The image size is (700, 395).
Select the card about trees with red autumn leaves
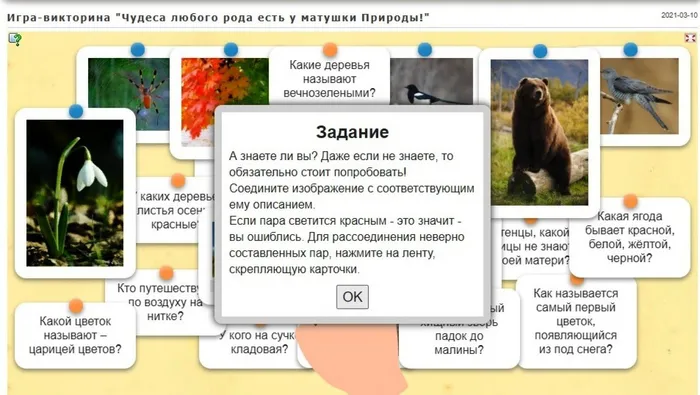175,210
